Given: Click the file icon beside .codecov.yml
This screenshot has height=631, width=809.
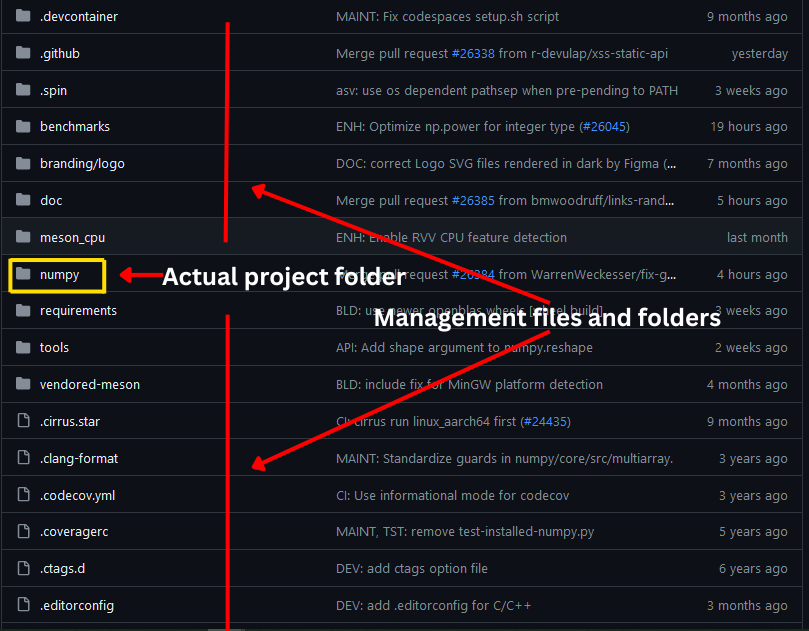Looking at the screenshot, I should [x=24, y=495].
